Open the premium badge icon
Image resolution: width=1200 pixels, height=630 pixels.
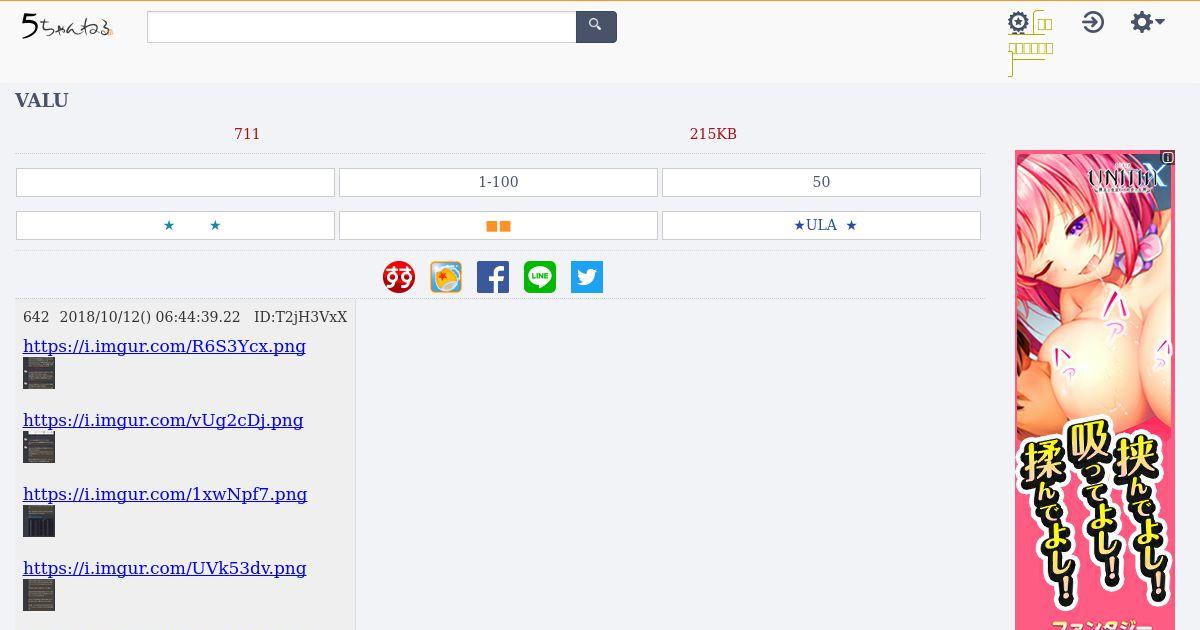click(x=1018, y=23)
